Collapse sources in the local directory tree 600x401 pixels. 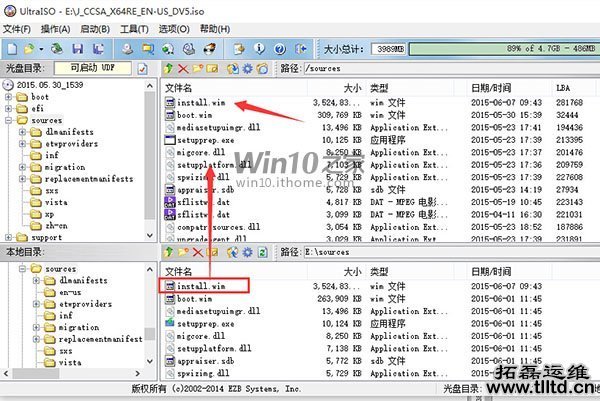click(x=23, y=269)
